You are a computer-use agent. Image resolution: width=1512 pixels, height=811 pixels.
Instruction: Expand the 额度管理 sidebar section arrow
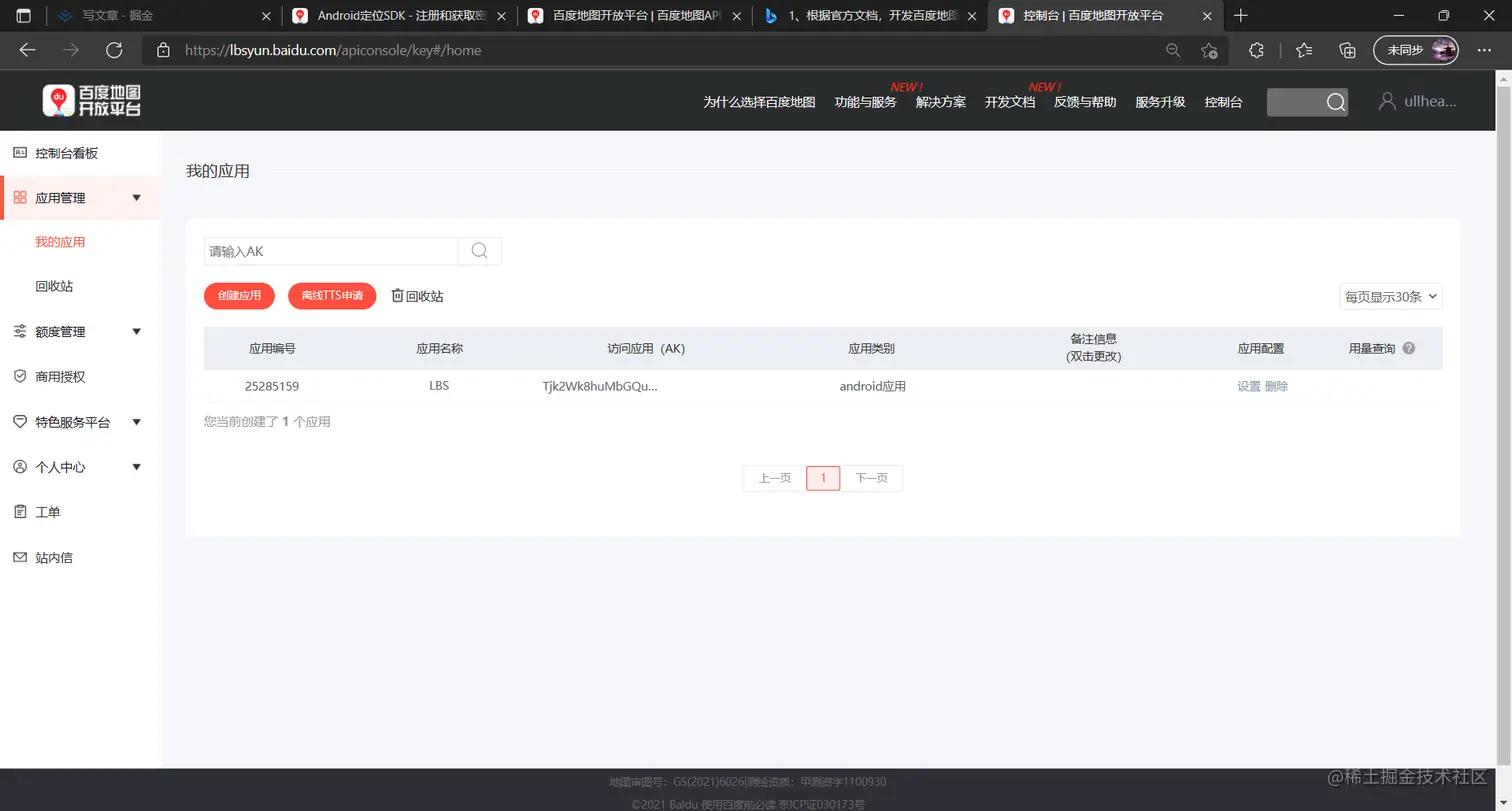pos(137,332)
